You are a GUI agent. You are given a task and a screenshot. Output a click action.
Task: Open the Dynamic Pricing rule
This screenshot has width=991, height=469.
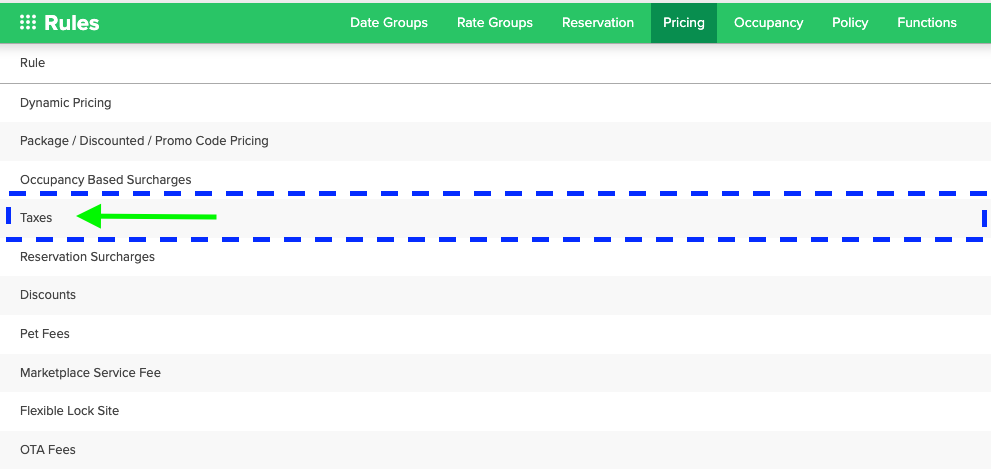click(66, 102)
